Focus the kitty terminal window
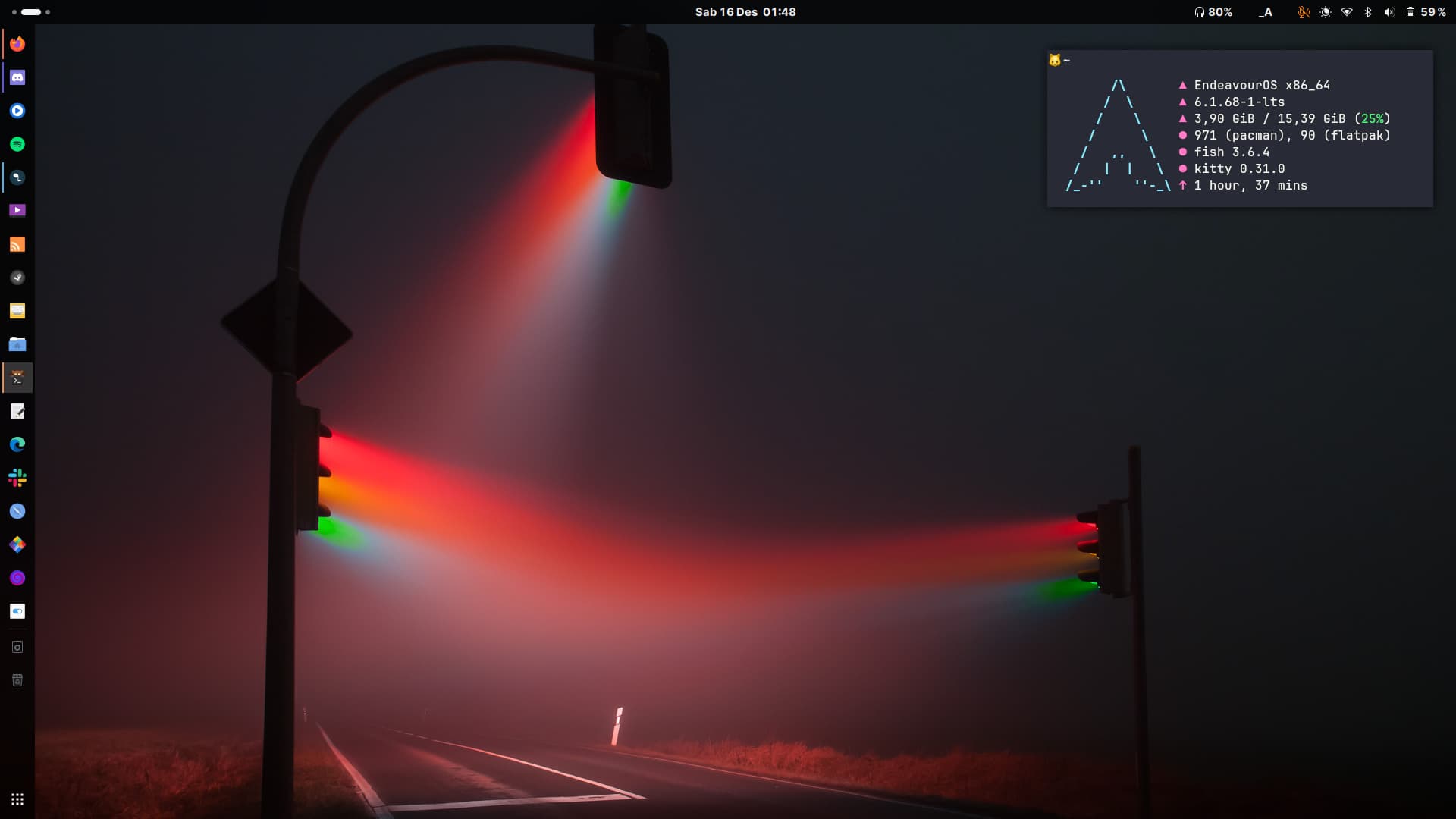The height and width of the screenshot is (819, 1456). 1239,129
